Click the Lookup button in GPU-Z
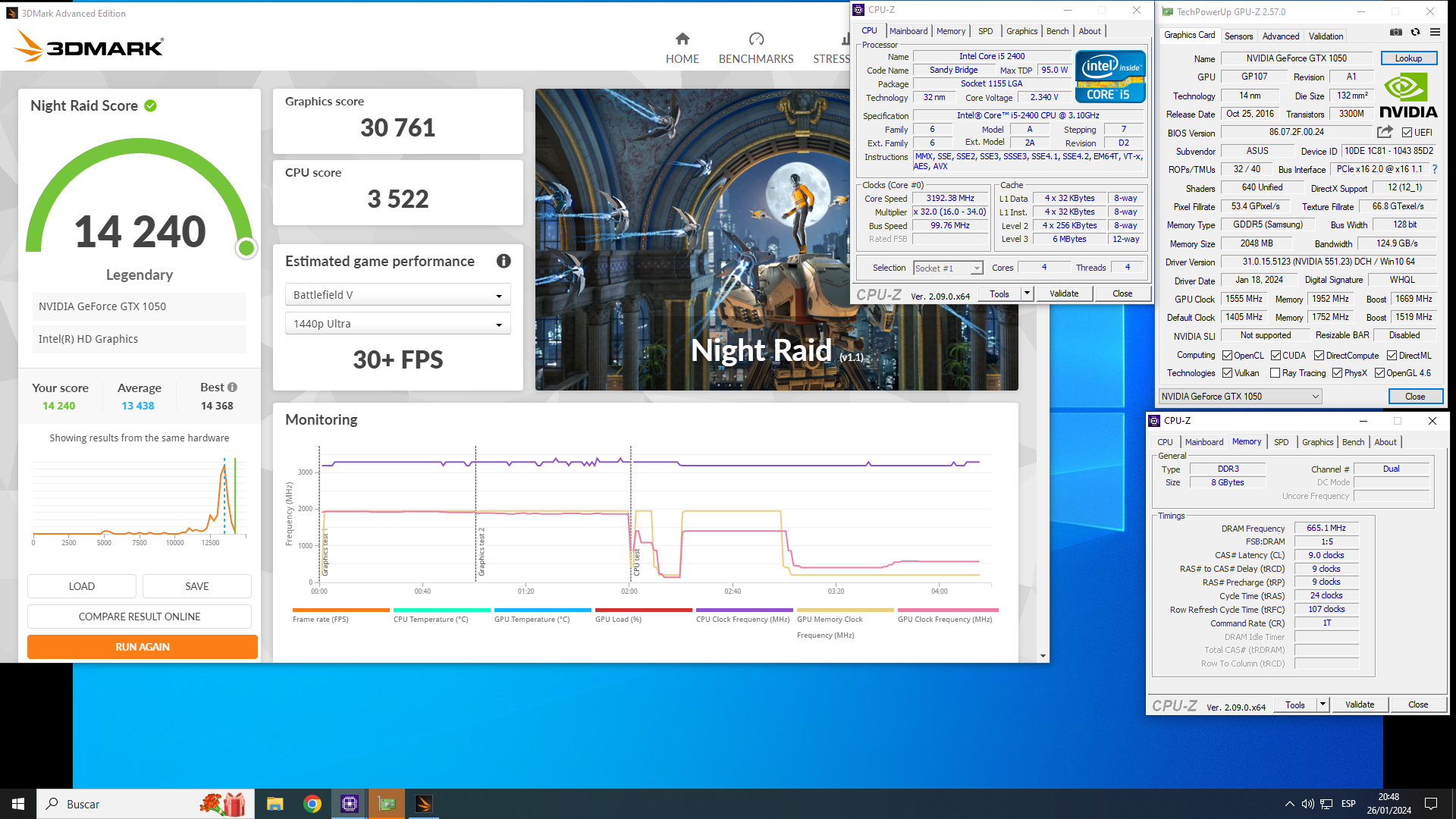Image resolution: width=1456 pixels, height=819 pixels. (x=1408, y=58)
